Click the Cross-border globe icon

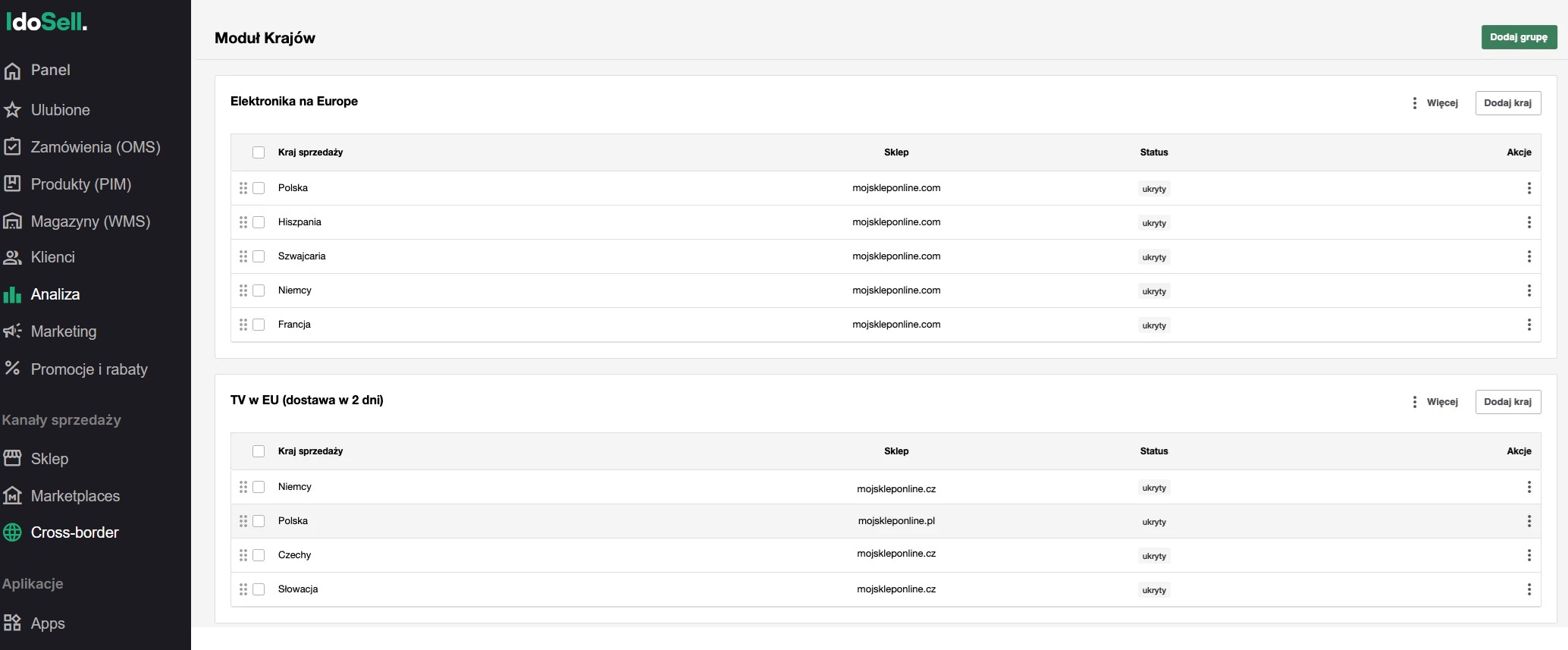[x=12, y=532]
